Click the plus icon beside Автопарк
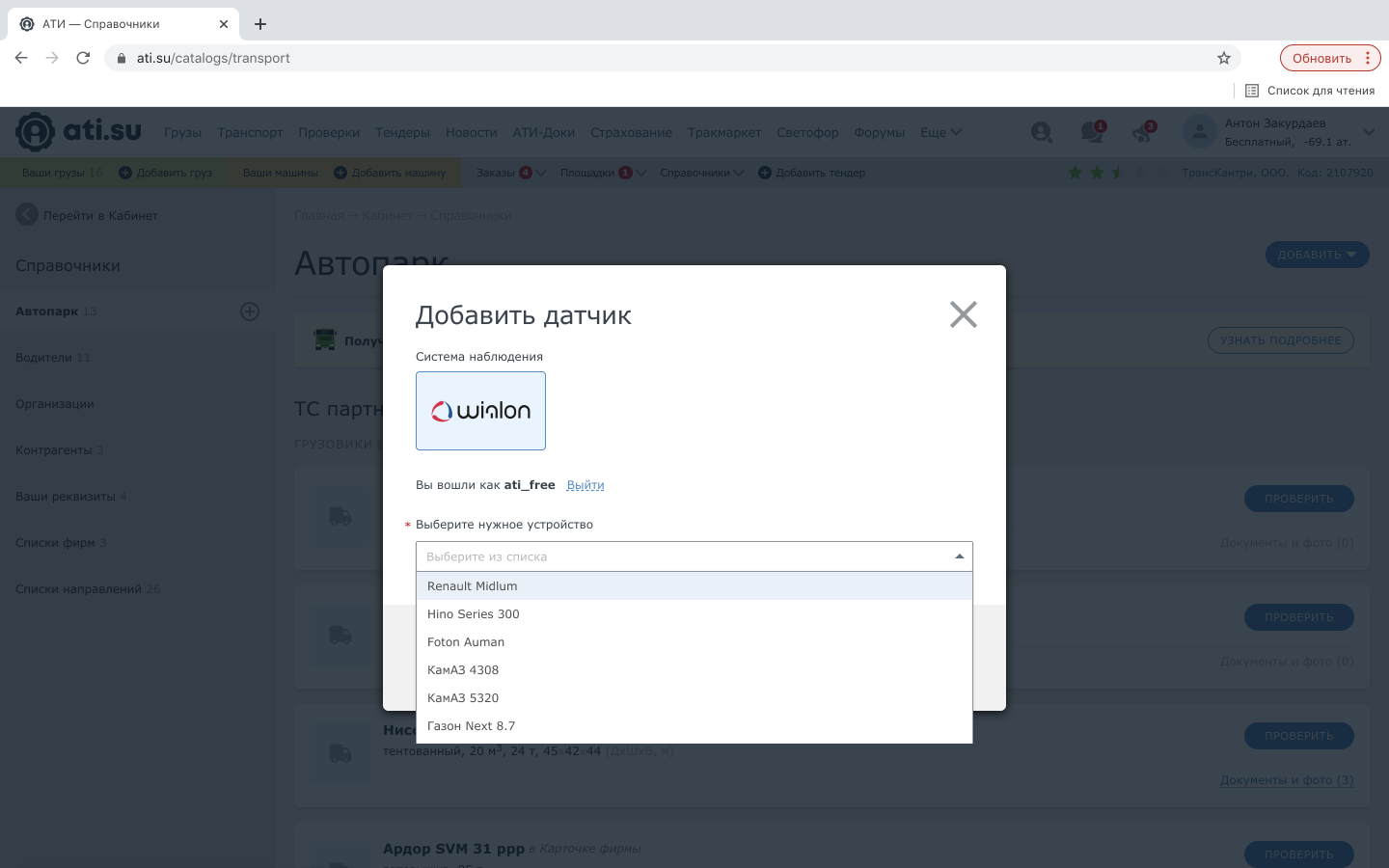Viewport: 1389px width, 868px height. (x=250, y=312)
